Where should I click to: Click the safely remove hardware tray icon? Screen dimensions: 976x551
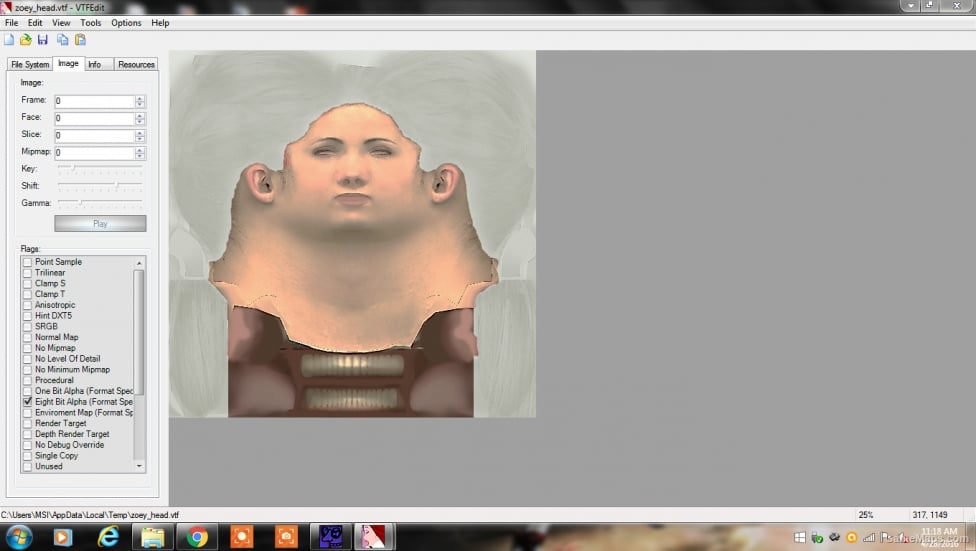click(817, 537)
